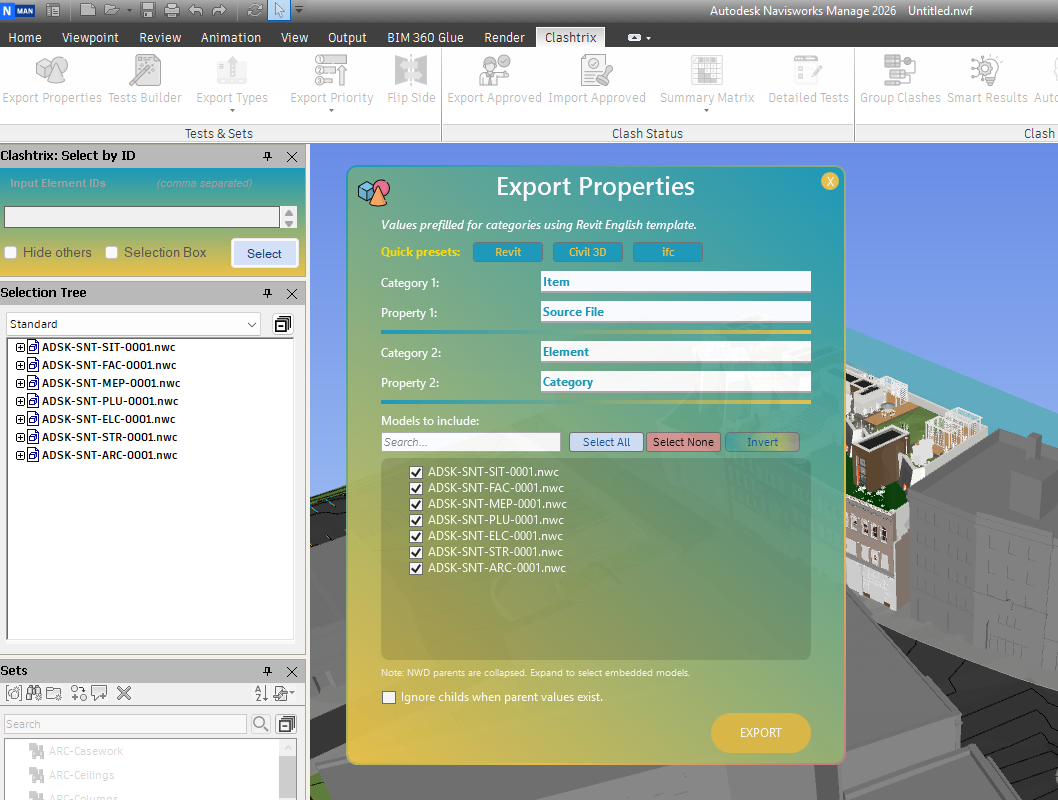Expand ADSK-SNT-STR-0001.nwc tree node
The height and width of the screenshot is (800, 1058).
[20, 437]
